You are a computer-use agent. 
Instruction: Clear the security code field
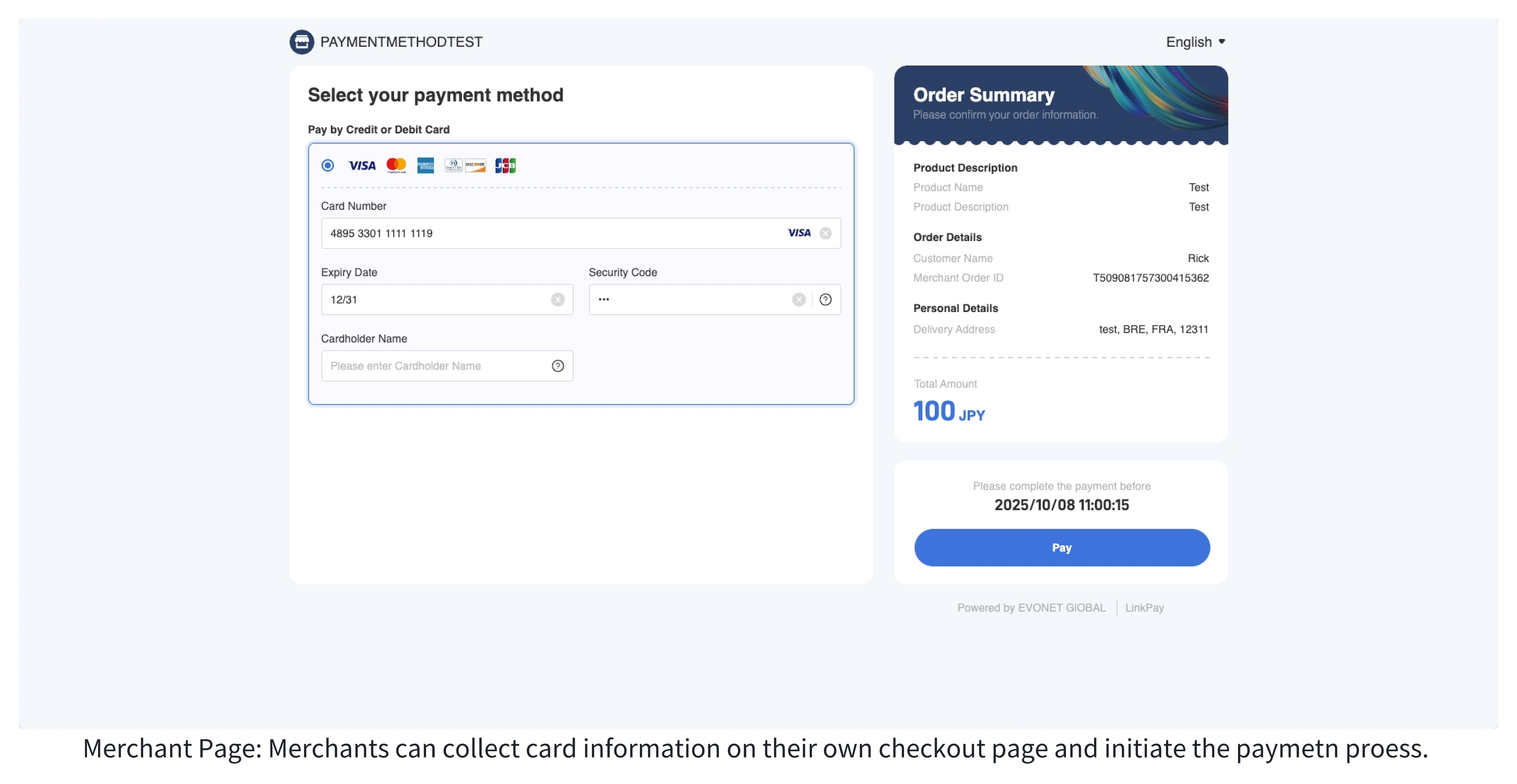(x=799, y=300)
